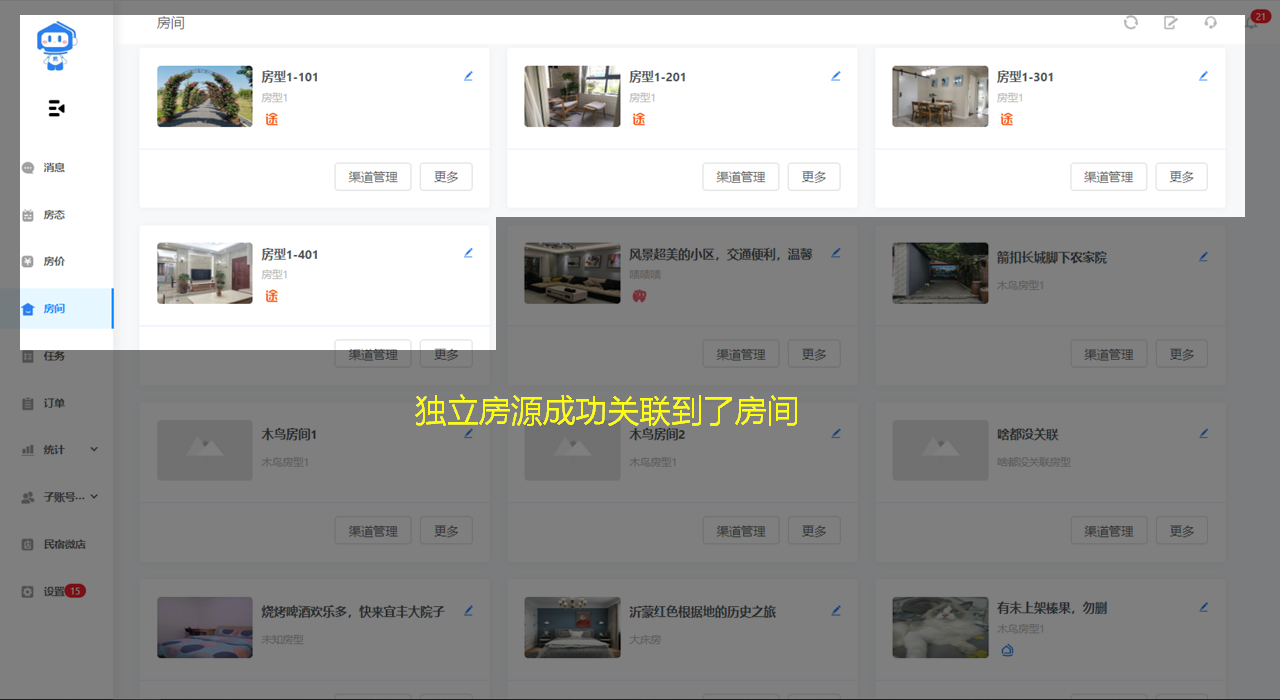Click pencil icon on 木鸟房间1 card
Viewport: 1280px width, 700px height.
point(468,433)
